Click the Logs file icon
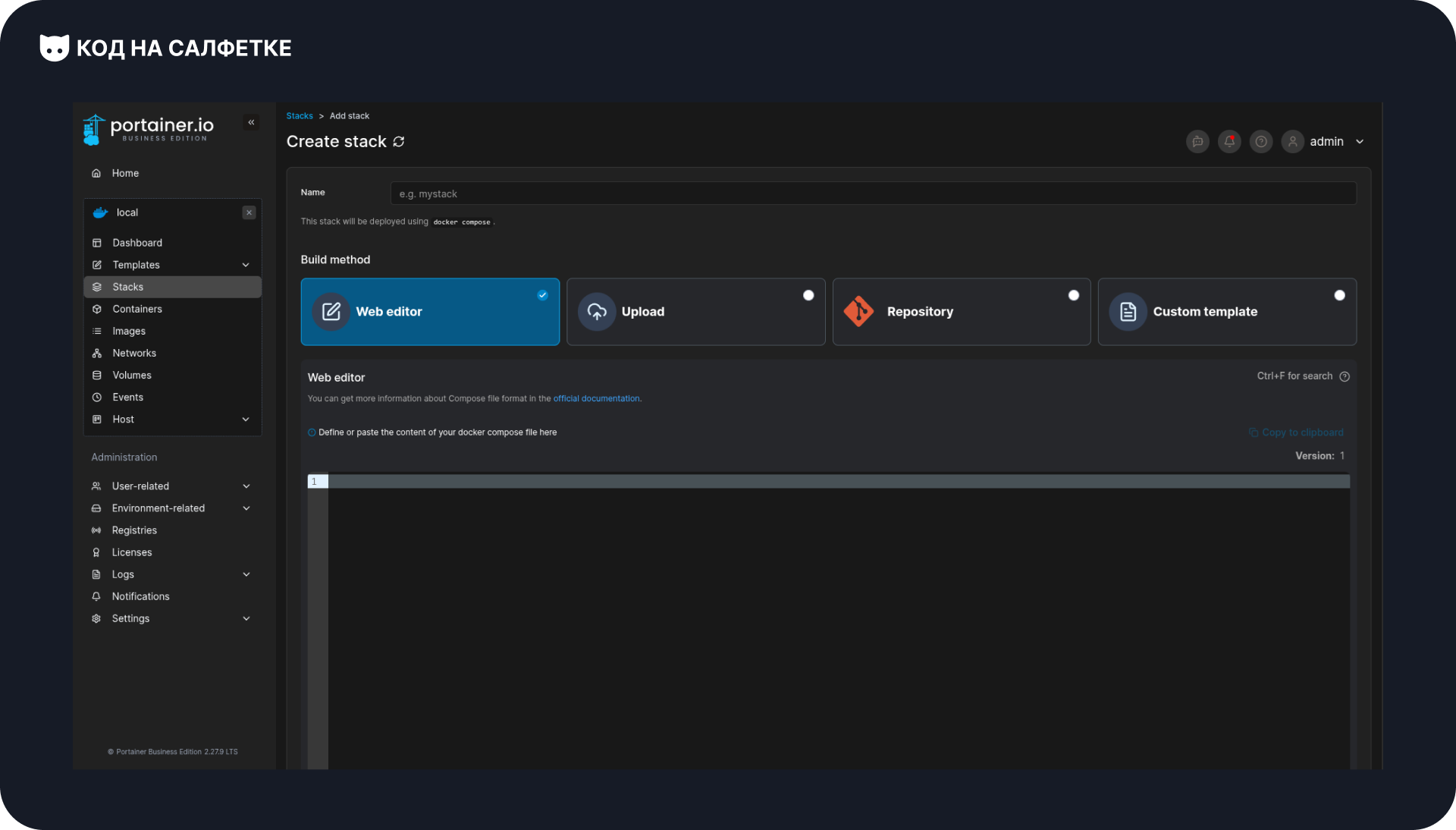Image resolution: width=1456 pixels, height=830 pixels. (96, 574)
